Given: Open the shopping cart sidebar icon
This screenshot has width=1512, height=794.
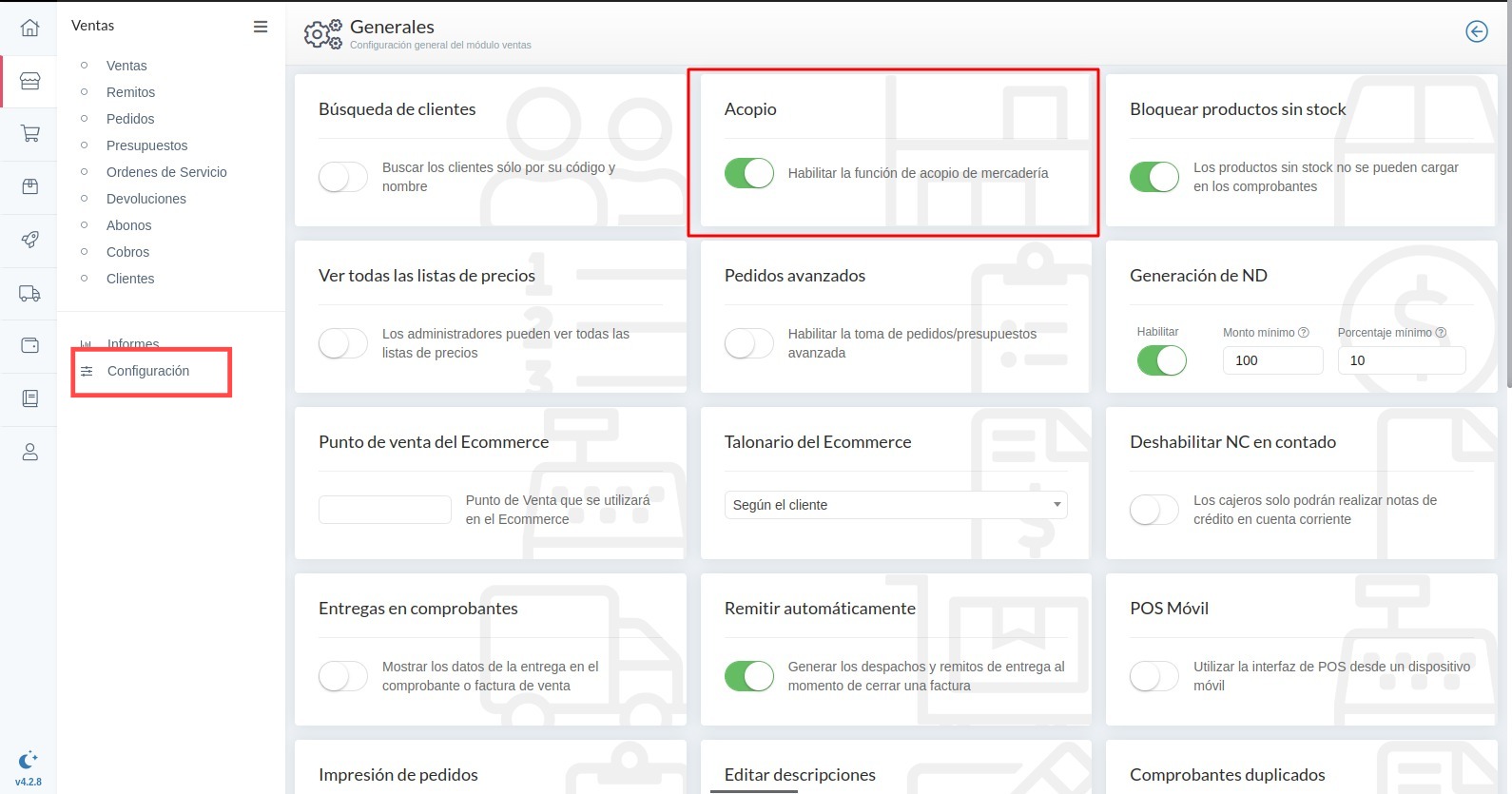Looking at the screenshot, I should [x=29, y=134].
